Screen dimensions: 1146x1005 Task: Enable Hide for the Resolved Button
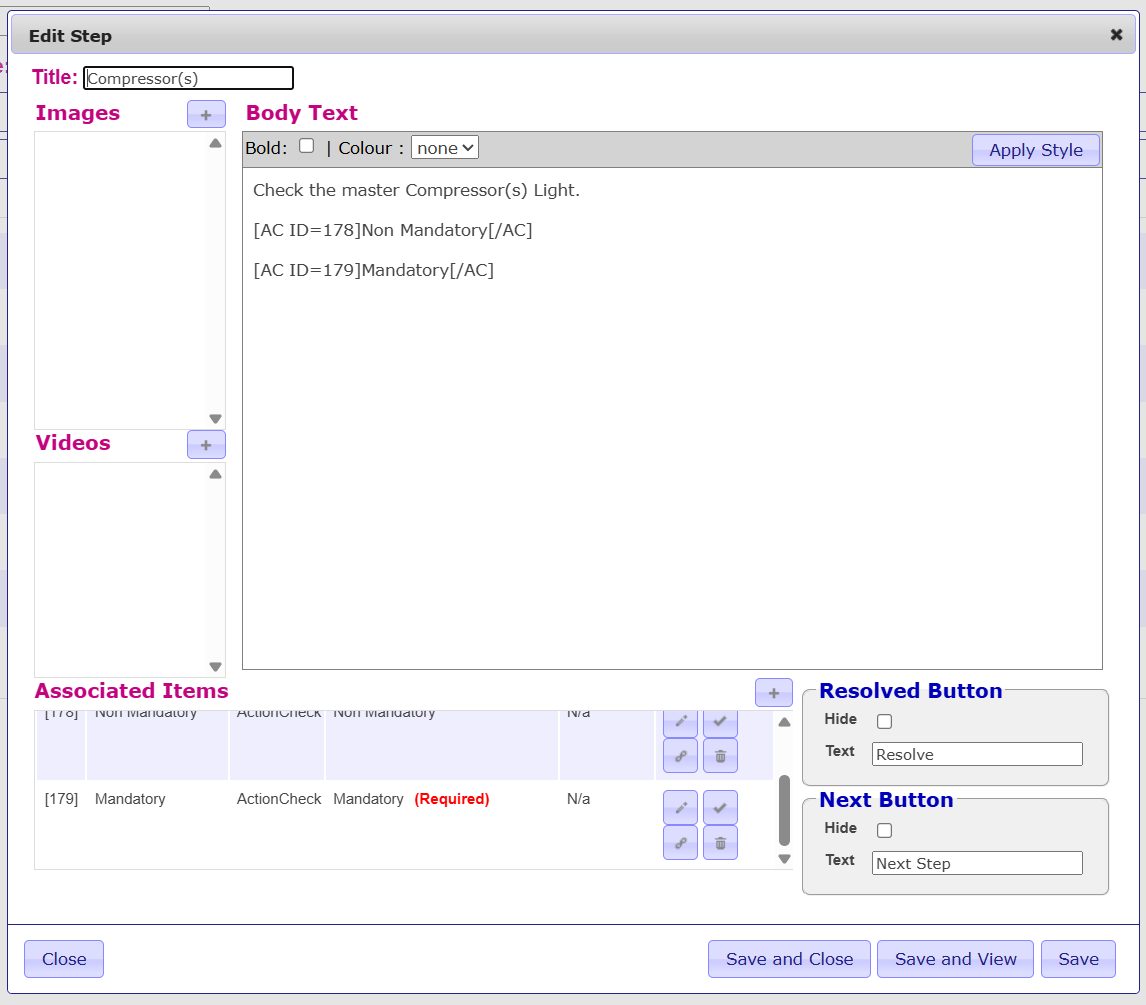pyautogui.click(x=884, y=721)
